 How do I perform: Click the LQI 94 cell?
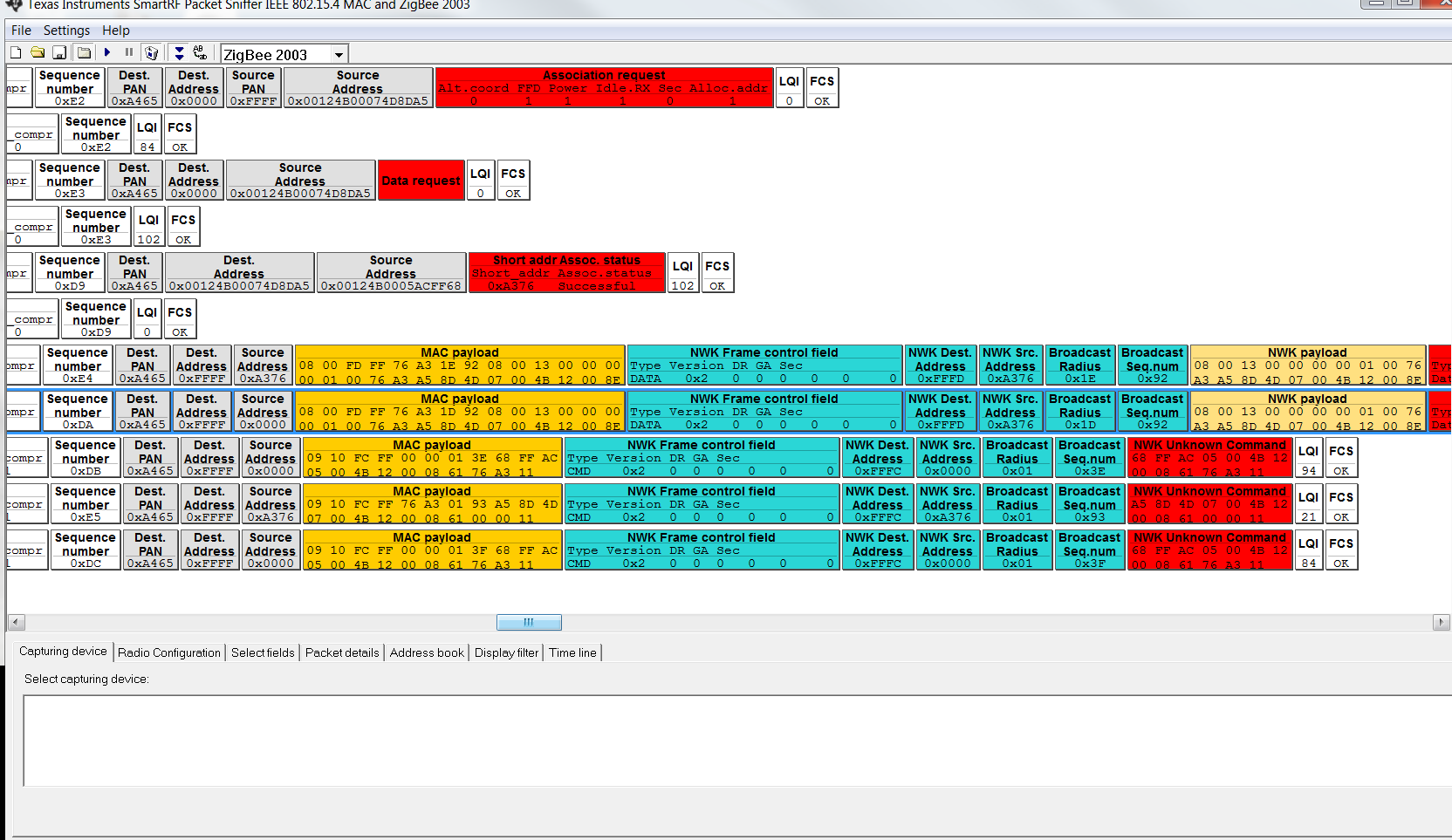[x=1308, y=457]
